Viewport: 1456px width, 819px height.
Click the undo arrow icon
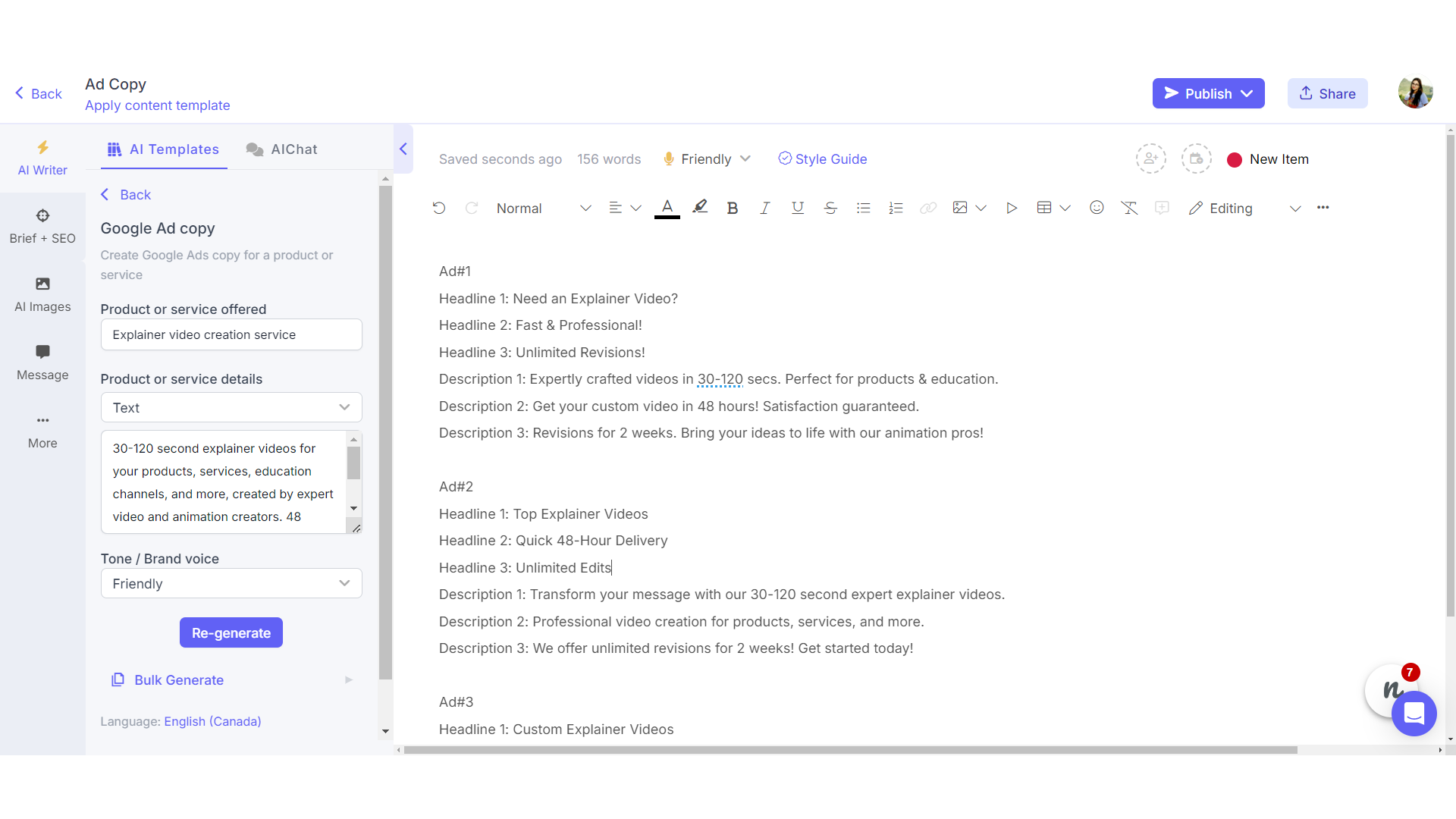tap(438, 208)
